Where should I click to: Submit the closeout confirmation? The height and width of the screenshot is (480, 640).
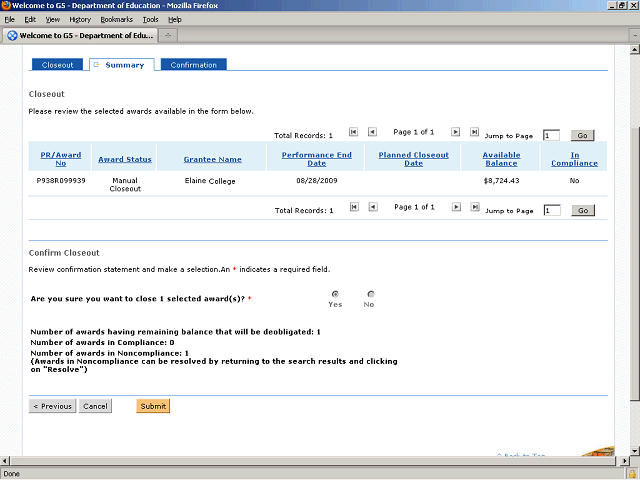(153, 406)
